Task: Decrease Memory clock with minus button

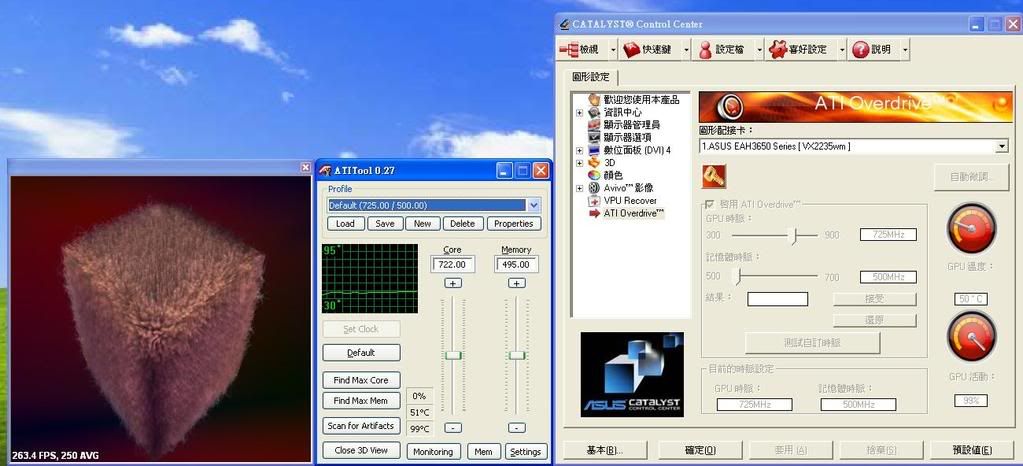Action: coord(517,428)
